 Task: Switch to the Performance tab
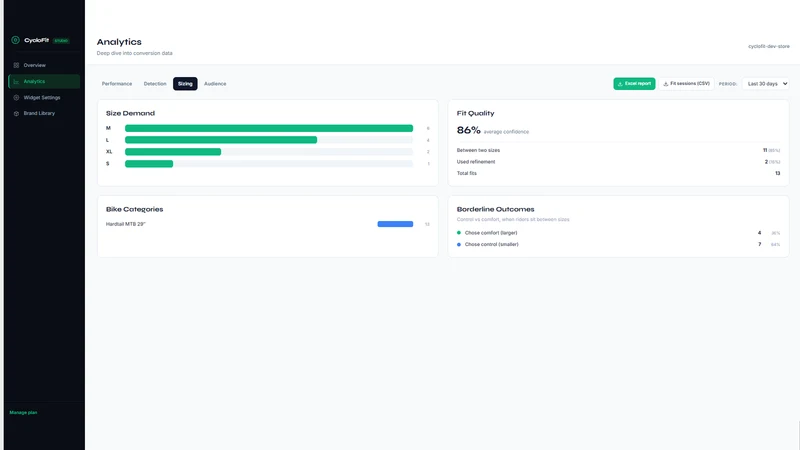click(117, 84)
